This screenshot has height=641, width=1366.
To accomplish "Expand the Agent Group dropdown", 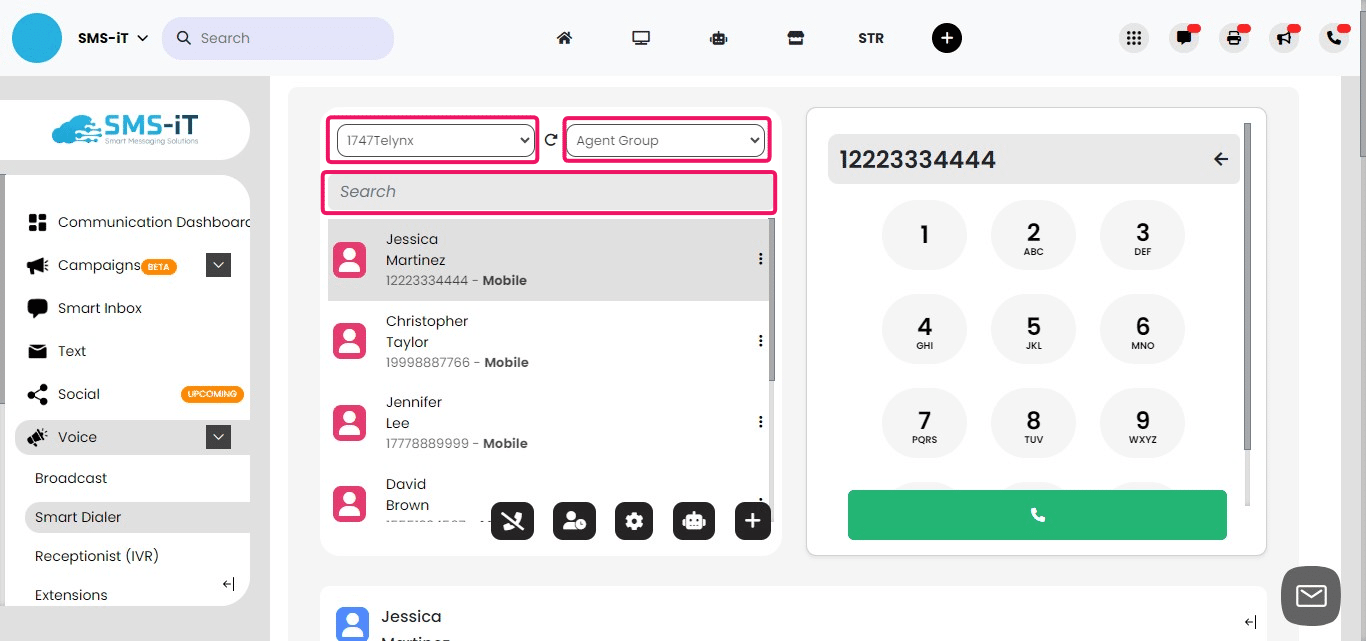I will (665, 141).
